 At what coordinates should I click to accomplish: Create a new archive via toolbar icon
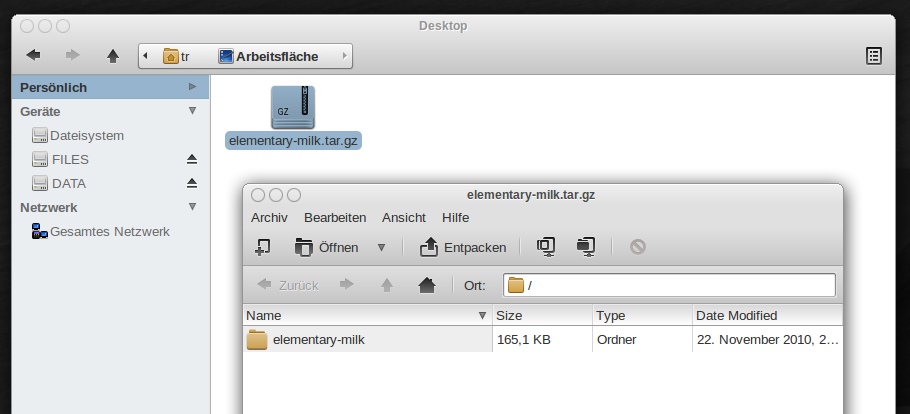coord(262,247)
